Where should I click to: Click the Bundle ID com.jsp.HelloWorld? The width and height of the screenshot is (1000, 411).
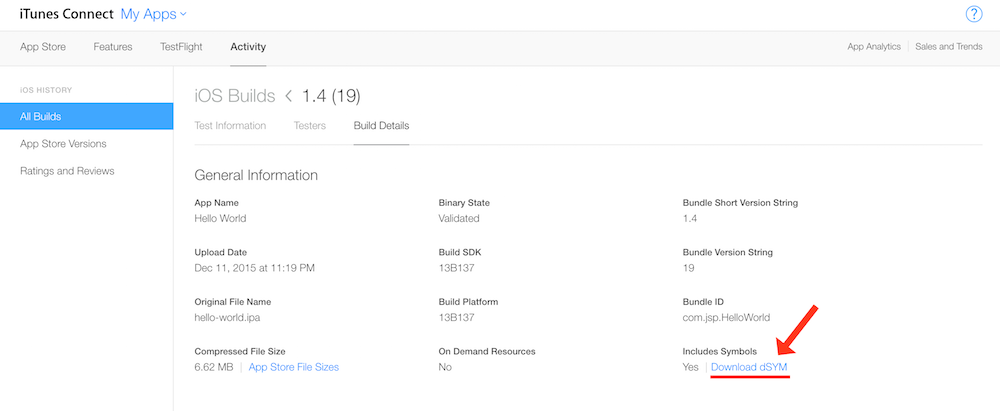click(x=726, y=317)
